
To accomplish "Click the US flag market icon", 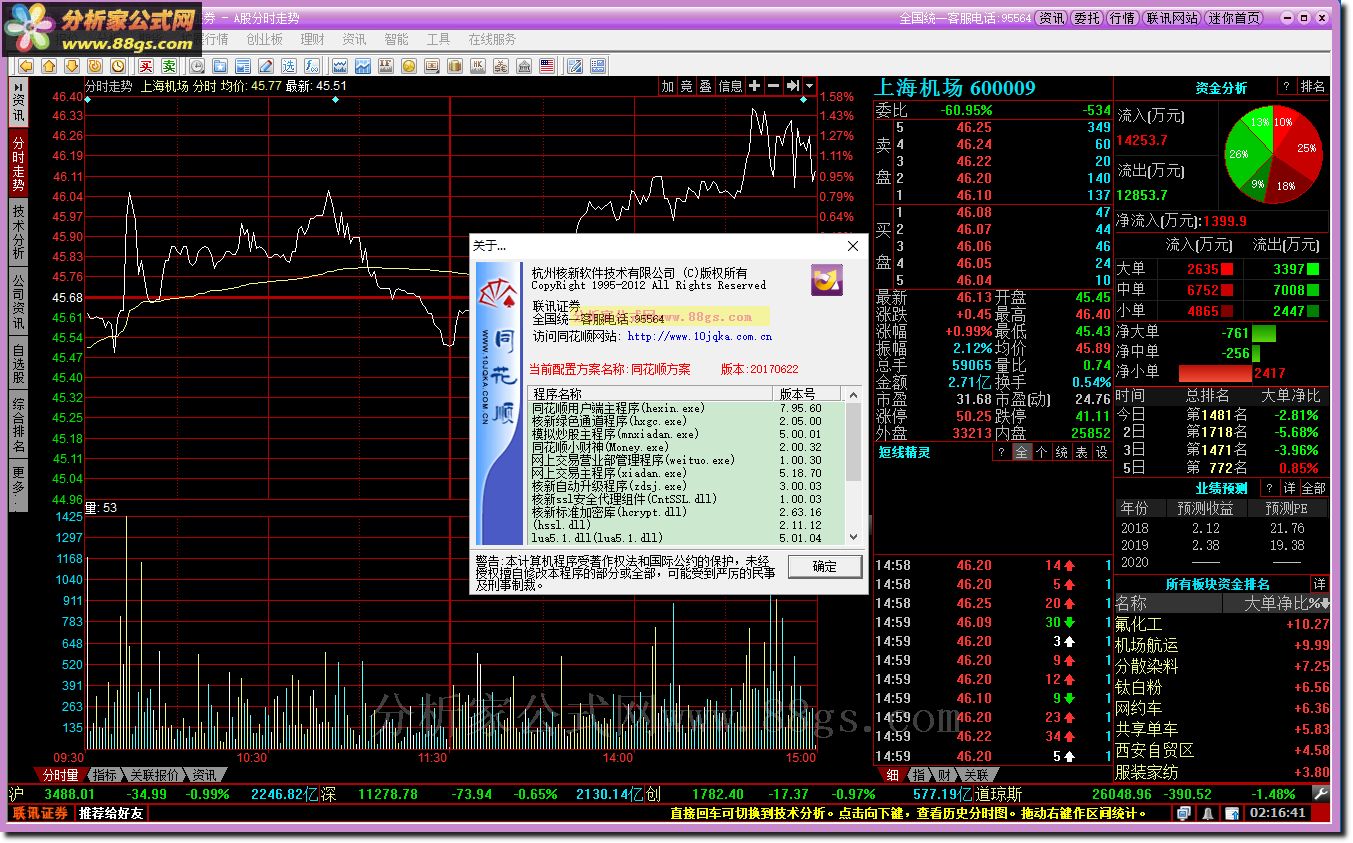I will (x=547, y=66).
